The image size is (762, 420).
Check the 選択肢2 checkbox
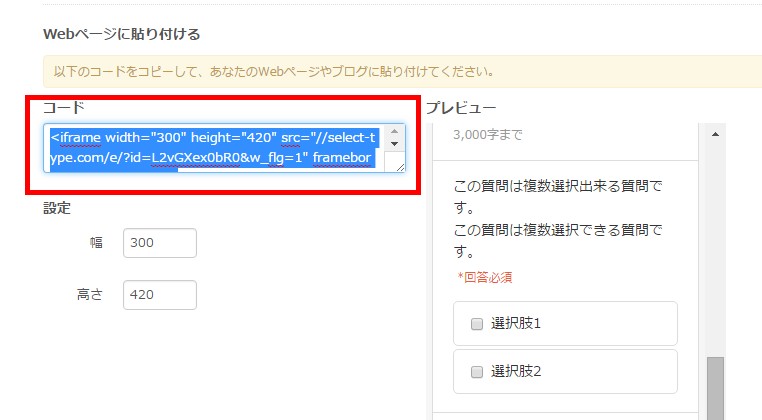click(477, 372)
